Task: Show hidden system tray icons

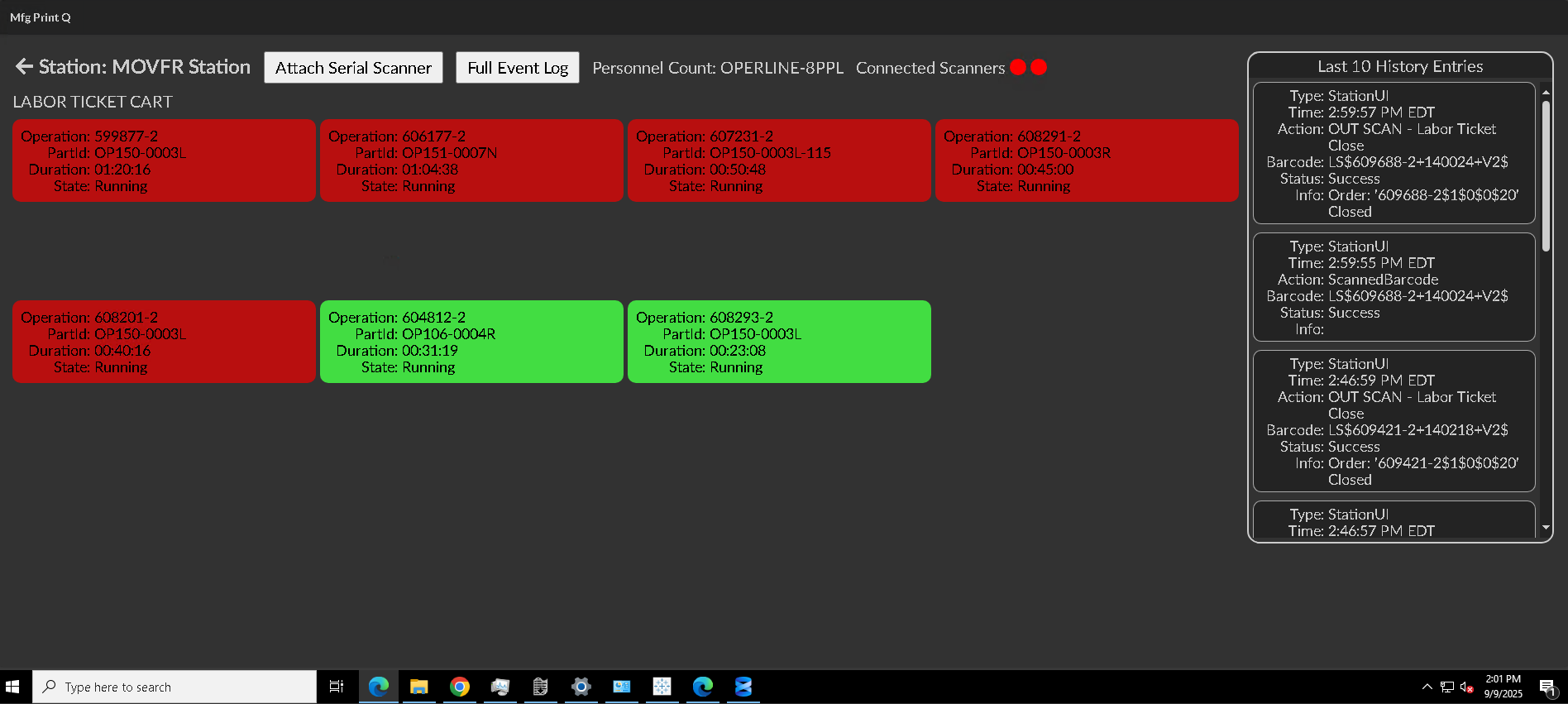Action: click(1427, 687)
